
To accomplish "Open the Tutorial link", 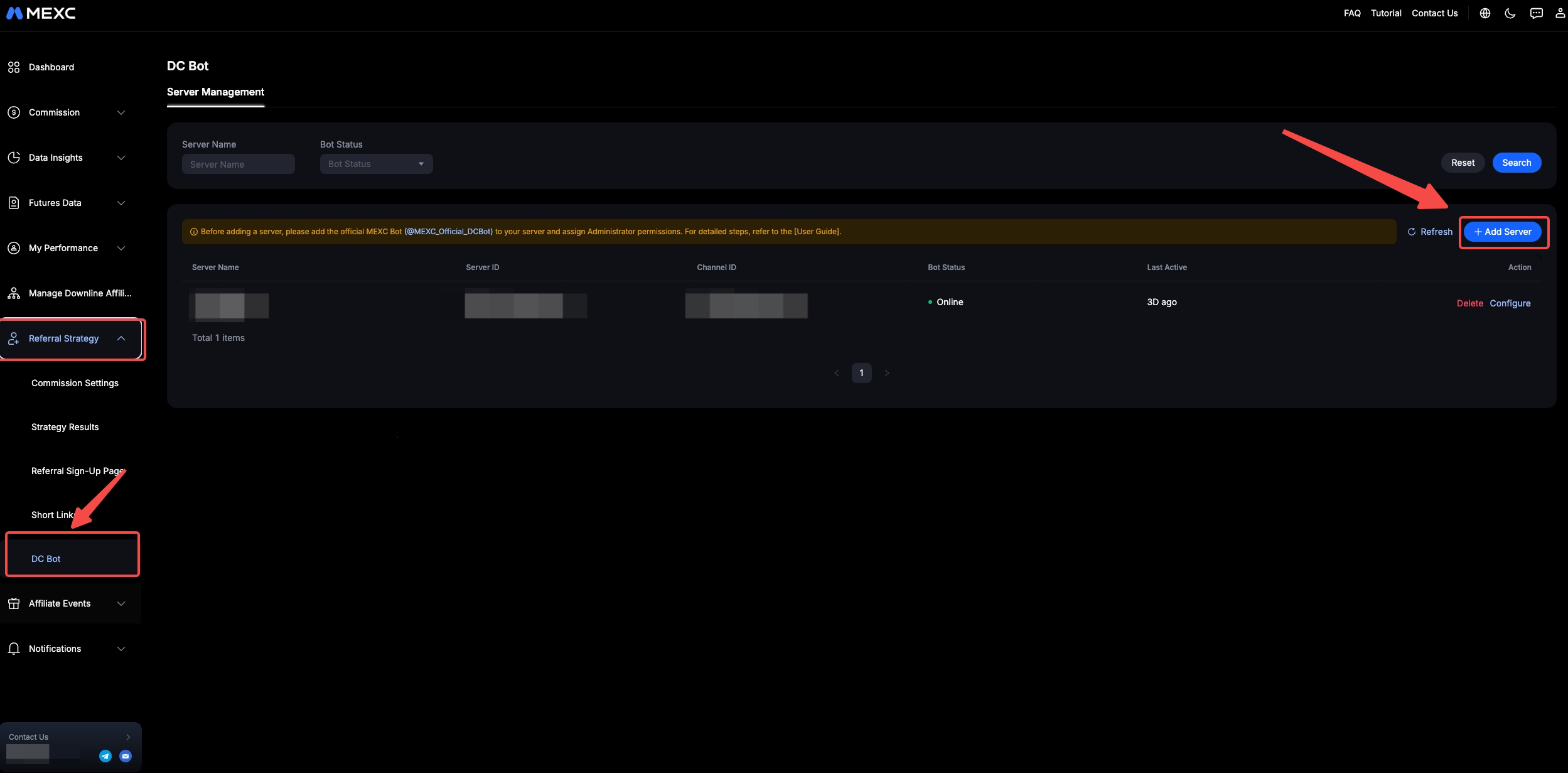I will click(x=1386, y=13).
